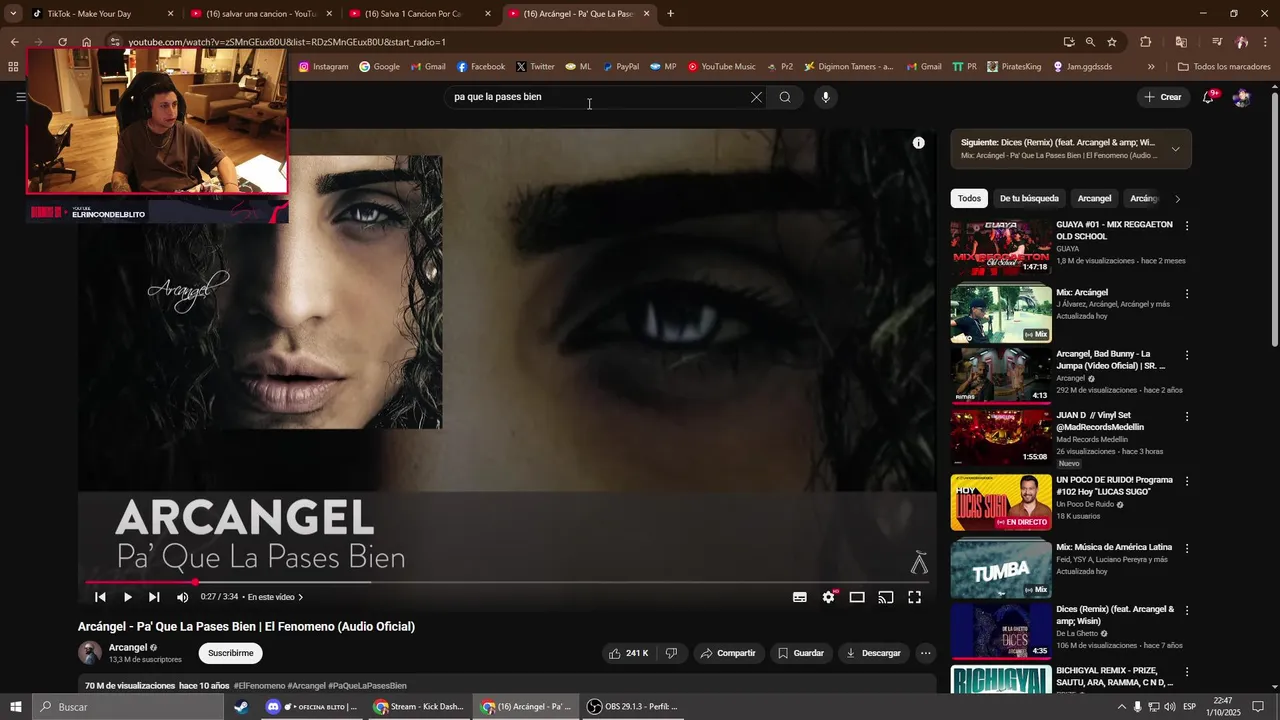Run the YouTube search magnifier button
This screenshot has height=720, width=1280.
(785, 97)
